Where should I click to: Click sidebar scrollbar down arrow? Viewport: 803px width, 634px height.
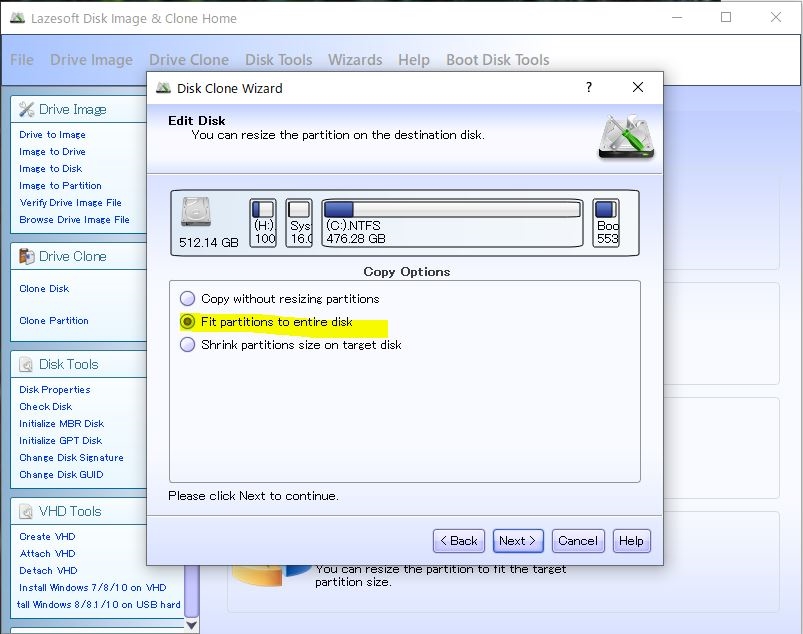[x=192, y=625]
